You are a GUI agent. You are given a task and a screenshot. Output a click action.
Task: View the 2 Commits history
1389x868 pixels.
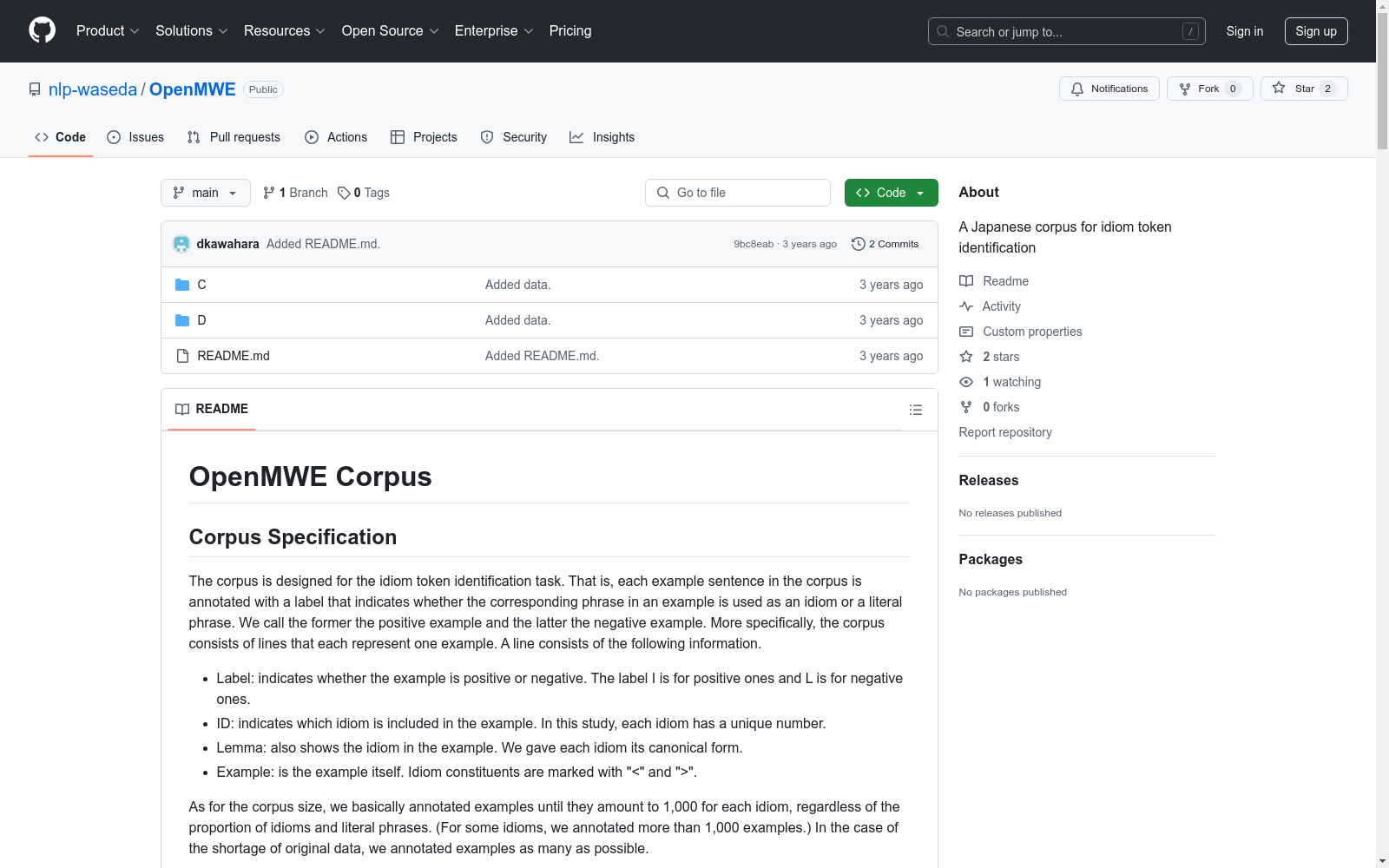[885, 244]
